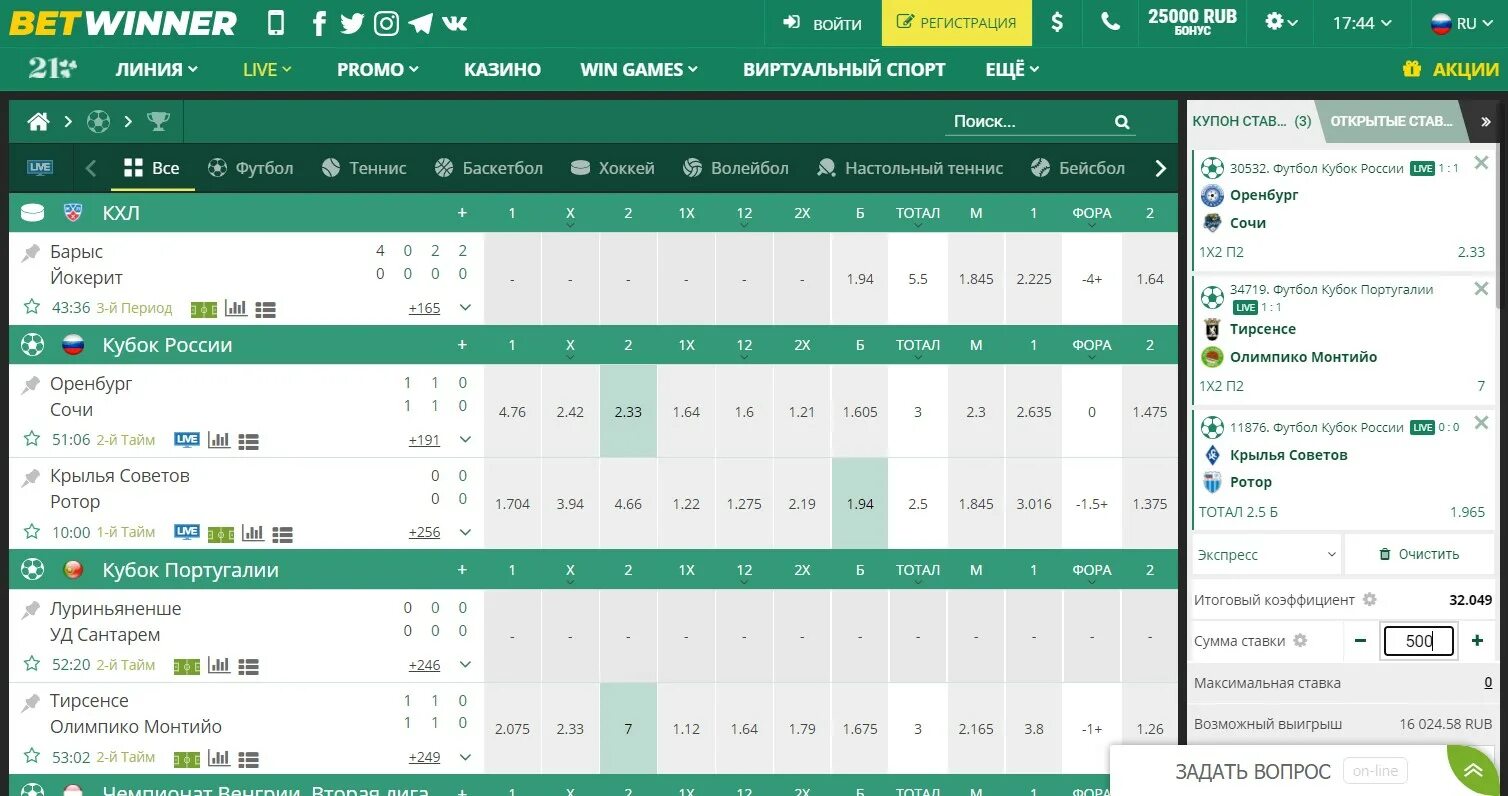Viewport: 1508px width, 796px height.
Task: Open PROMO dropdown menu
Action: [378, 69]
